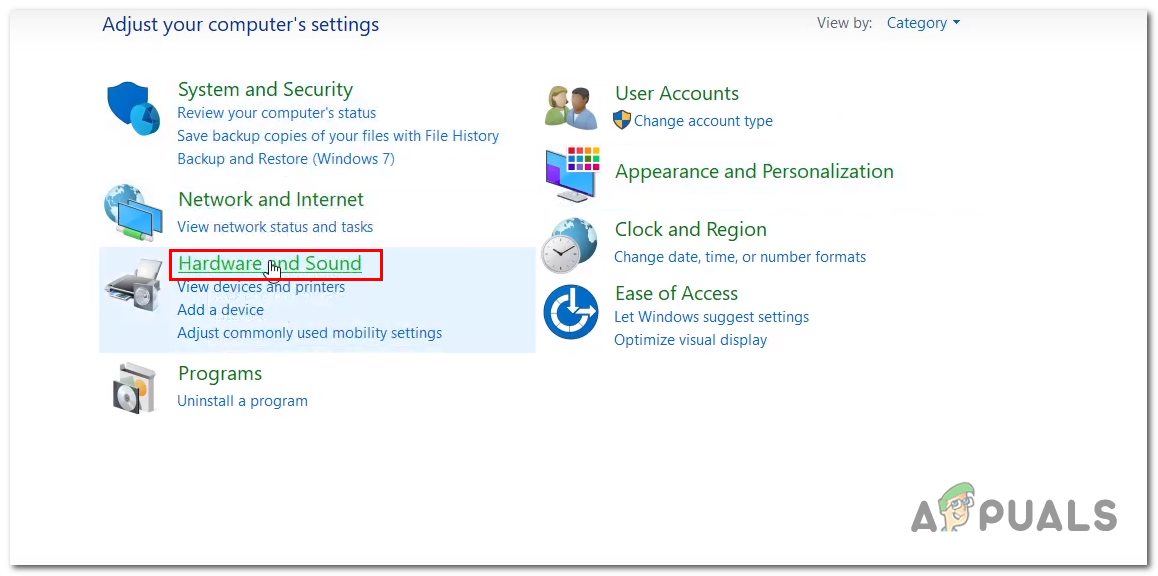The image size is (1158, 576).
Task: Open Change date, time, or number formats
Action: pyautogui.click(x=740, y=257)
